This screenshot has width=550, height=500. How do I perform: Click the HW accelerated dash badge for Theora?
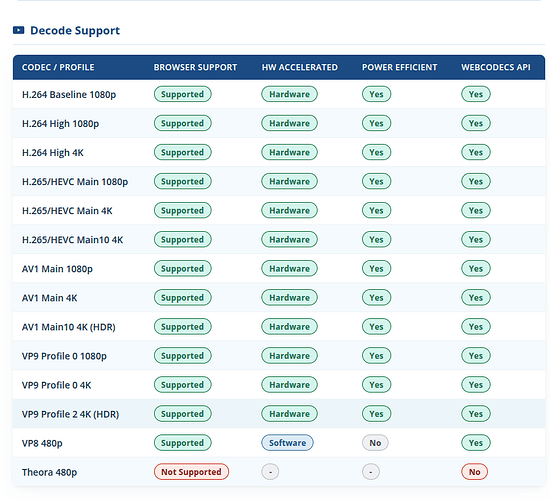coord(270,472)
